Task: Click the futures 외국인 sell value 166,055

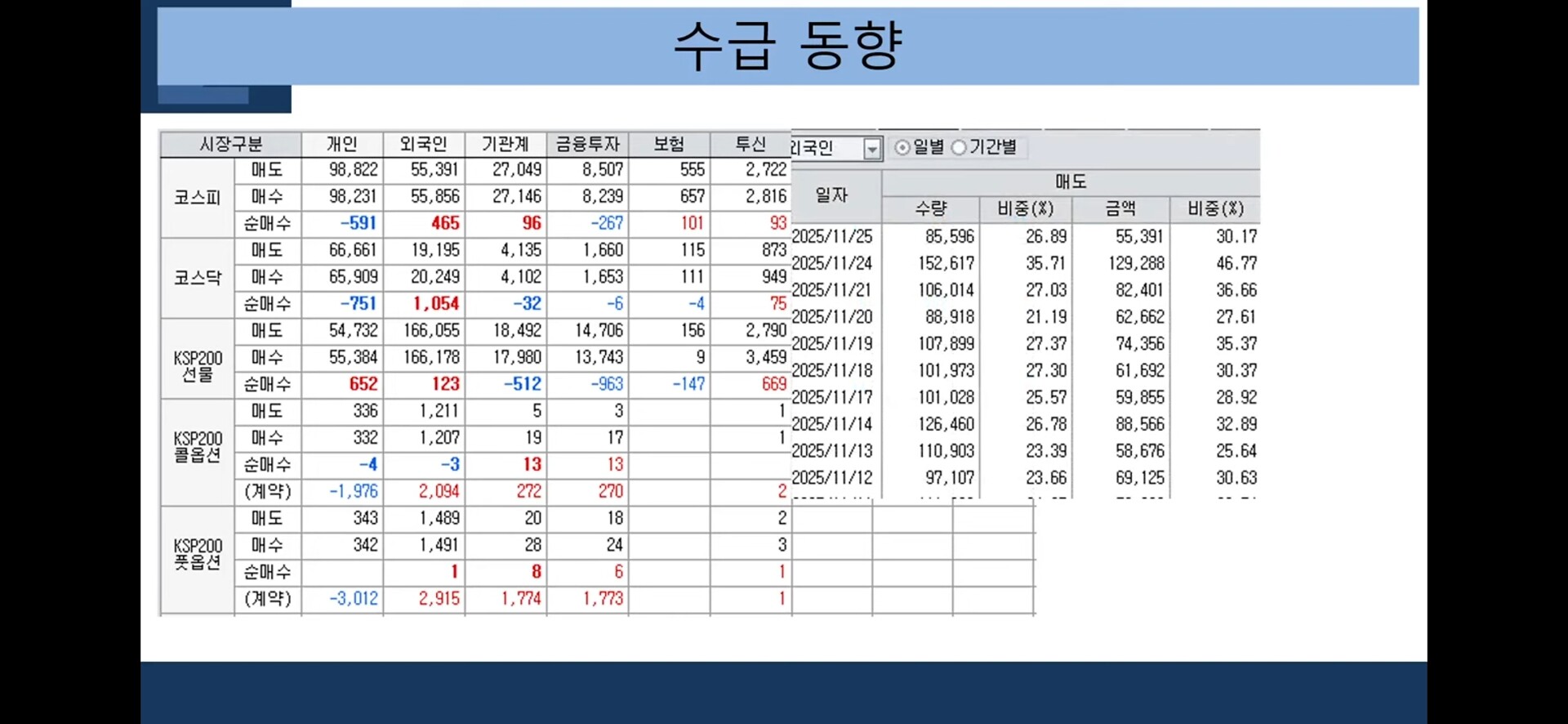Action: point(432,331)
